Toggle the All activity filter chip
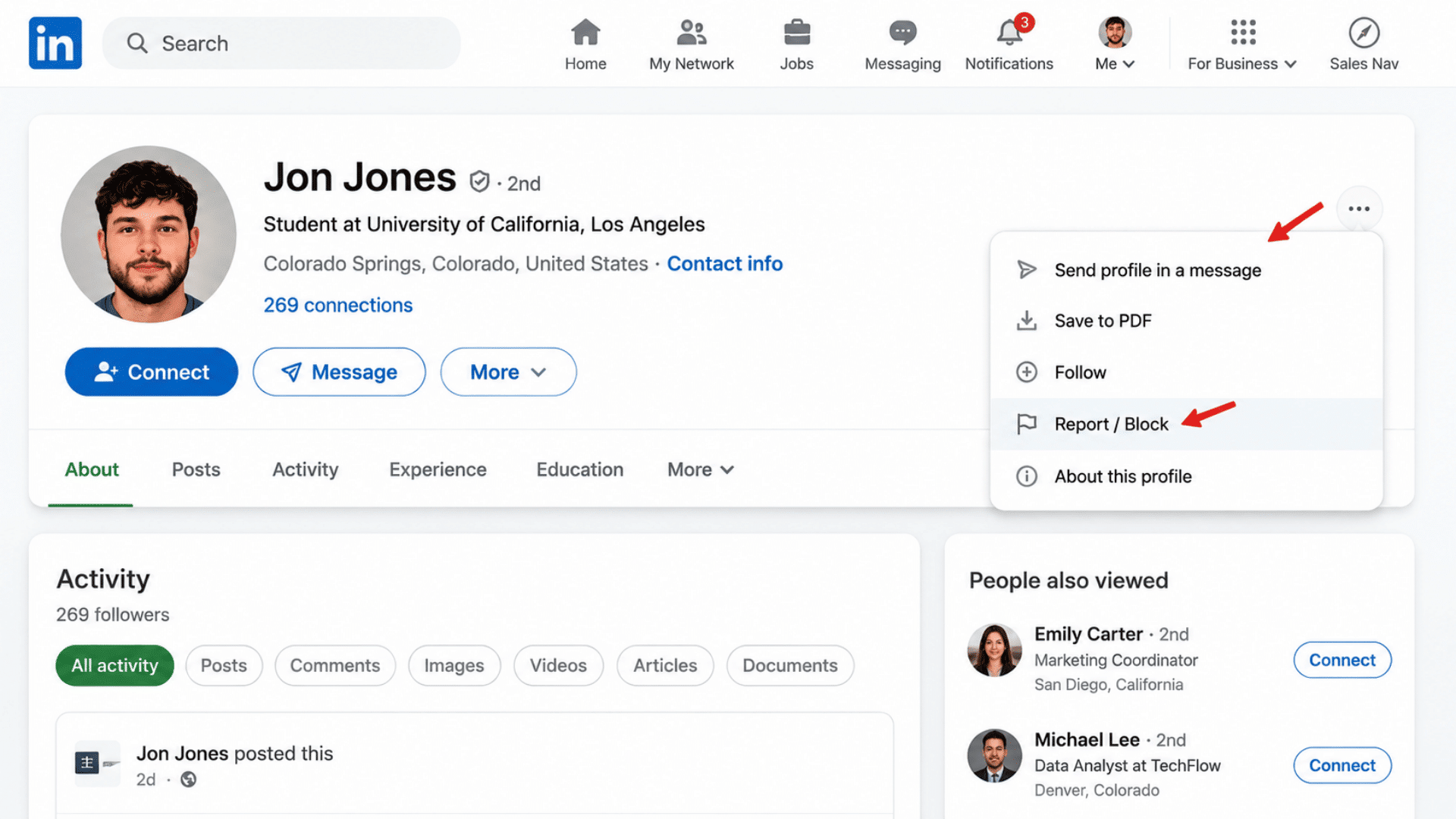Screen dimensions: 1456x819 pos(115,665)
